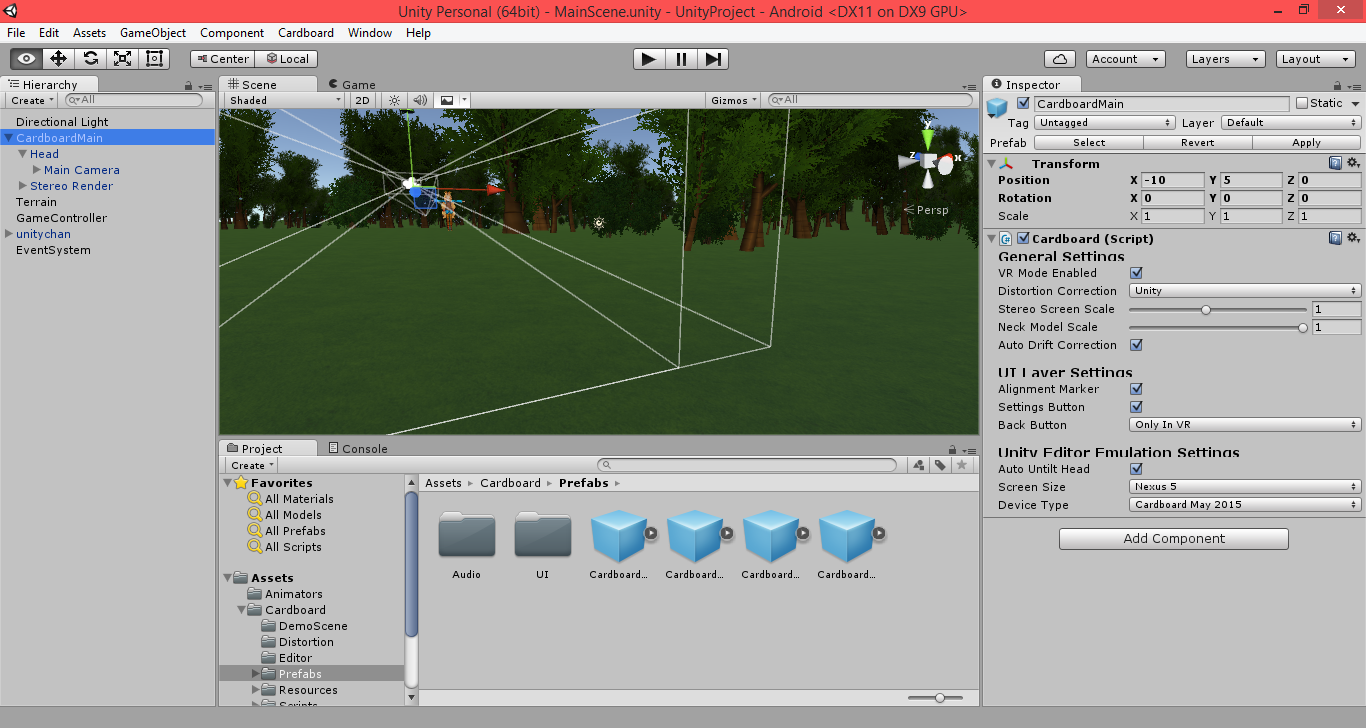
Task: Toggle Auto Untilt Head checkbox
Action: click(1136, 469)
